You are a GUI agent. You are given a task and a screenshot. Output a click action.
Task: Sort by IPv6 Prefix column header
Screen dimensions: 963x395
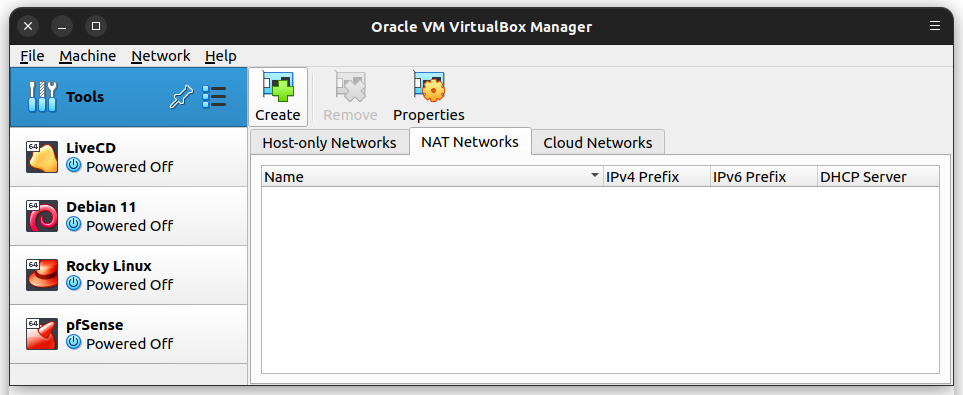point(763,177)
